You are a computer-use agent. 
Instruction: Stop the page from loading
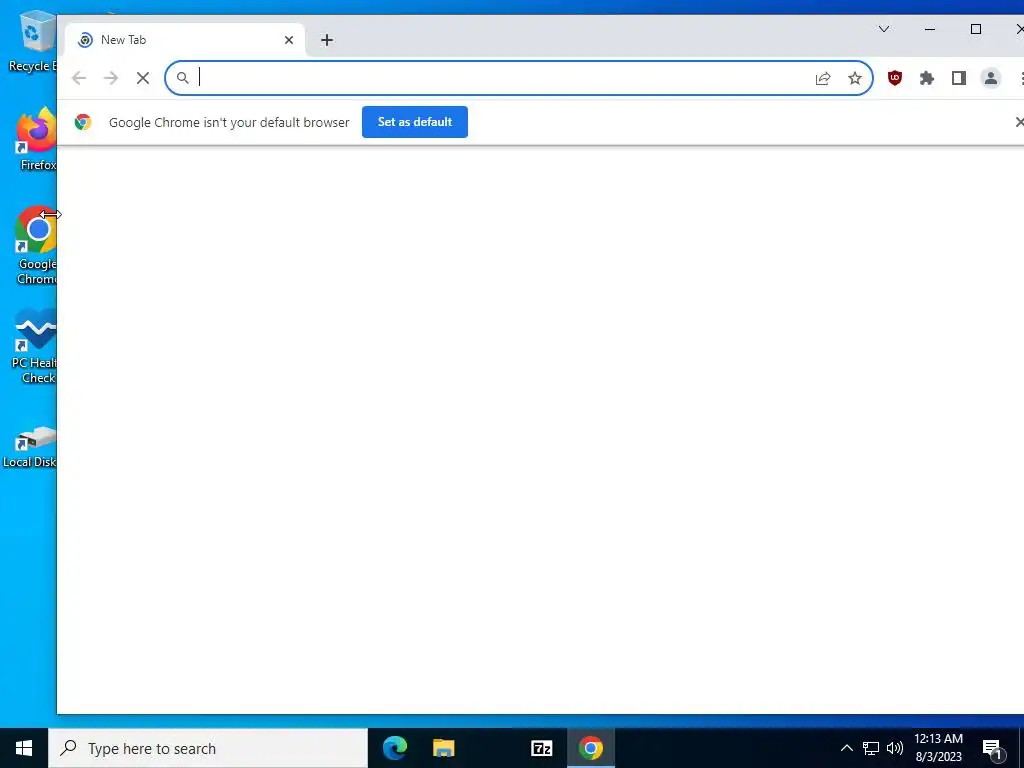point(143,78)
